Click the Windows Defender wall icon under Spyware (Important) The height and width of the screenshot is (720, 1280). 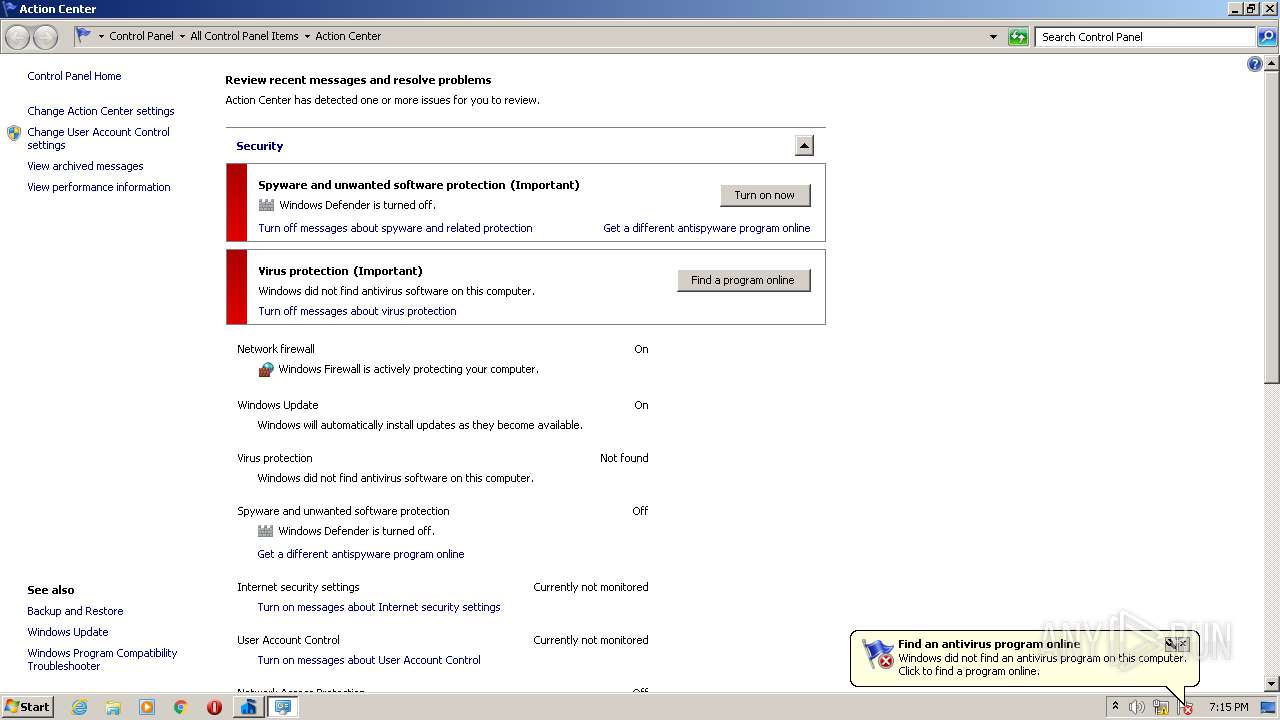click(x=266, y=205)
